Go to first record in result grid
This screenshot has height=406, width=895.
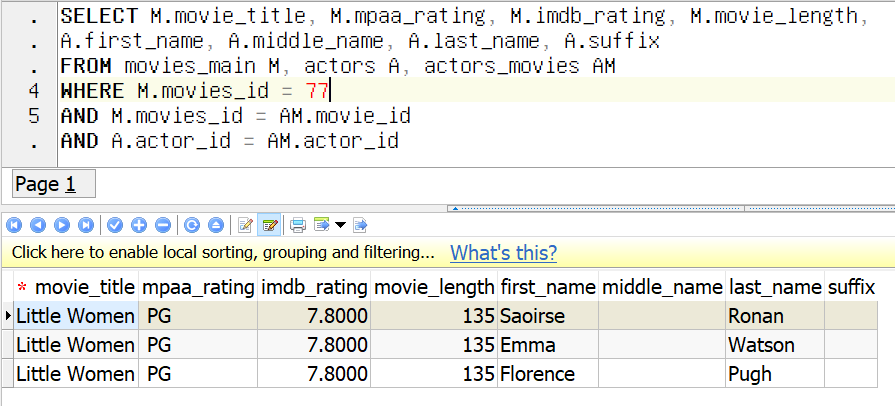[x=14, y=226]
